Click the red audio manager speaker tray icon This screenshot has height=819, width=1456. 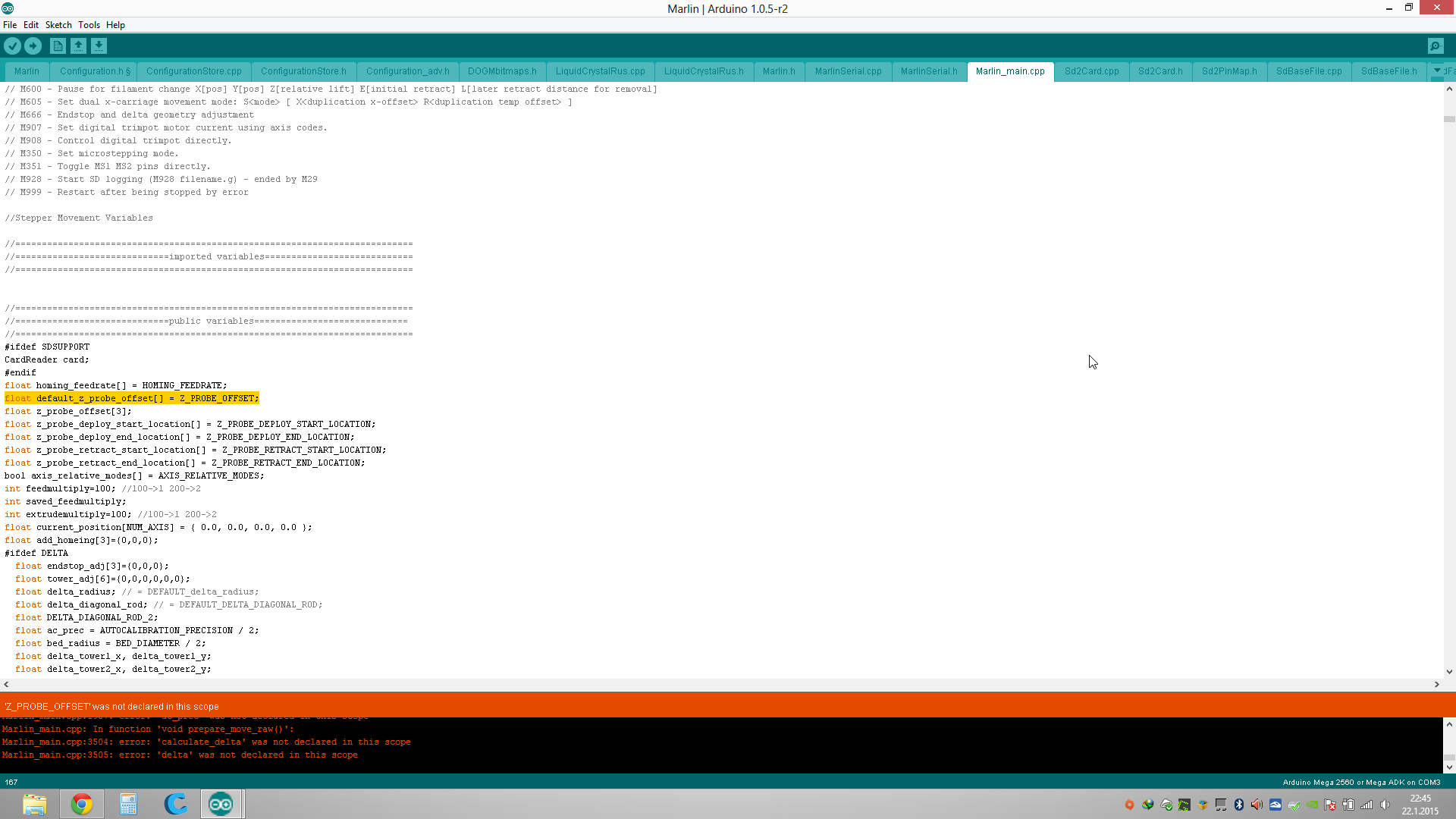pos(1257,805)
